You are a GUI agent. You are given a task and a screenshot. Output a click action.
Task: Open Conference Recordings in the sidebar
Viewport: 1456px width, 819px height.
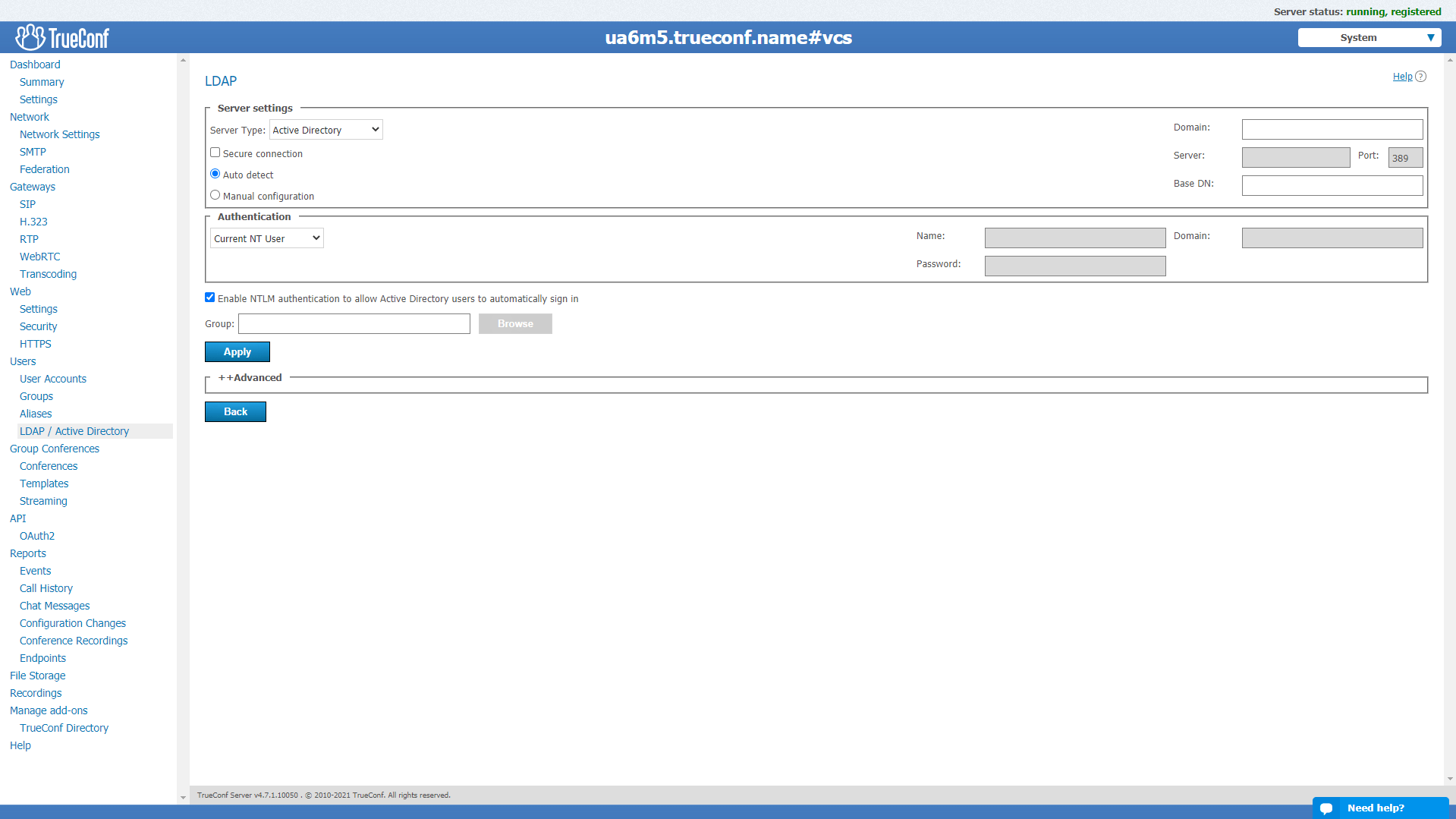click(74, 641)
